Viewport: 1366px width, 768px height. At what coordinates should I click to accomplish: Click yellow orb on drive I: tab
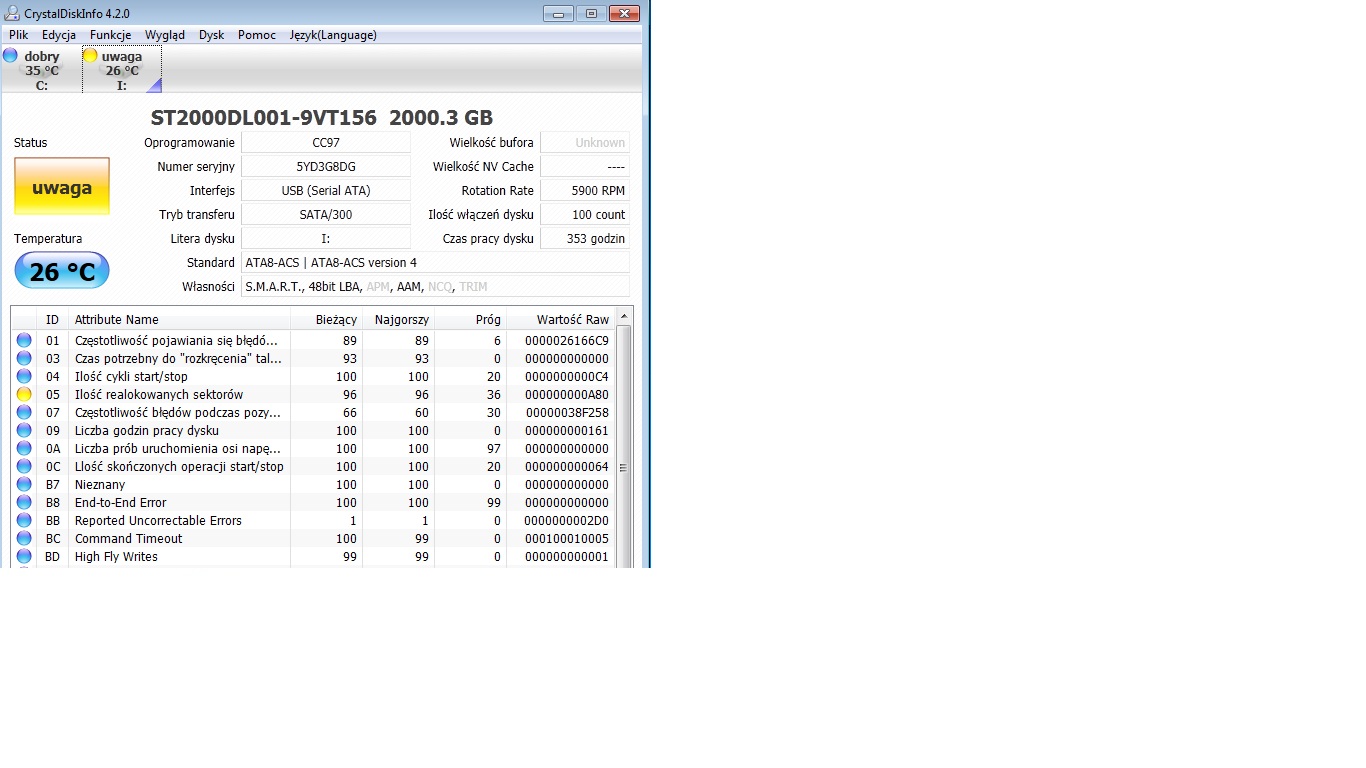90,55
